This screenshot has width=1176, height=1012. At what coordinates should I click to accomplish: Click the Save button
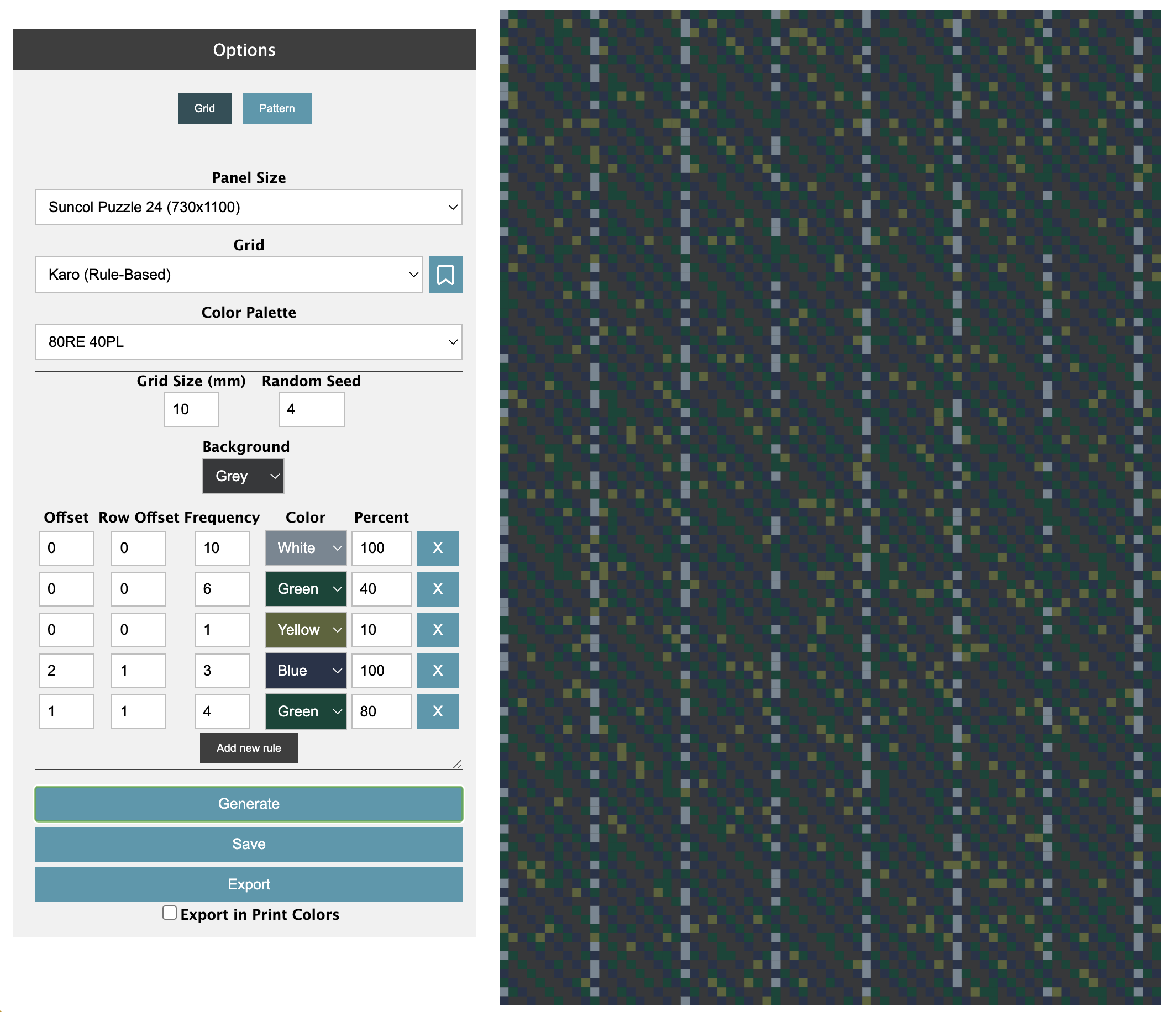(x=249, y=844)
